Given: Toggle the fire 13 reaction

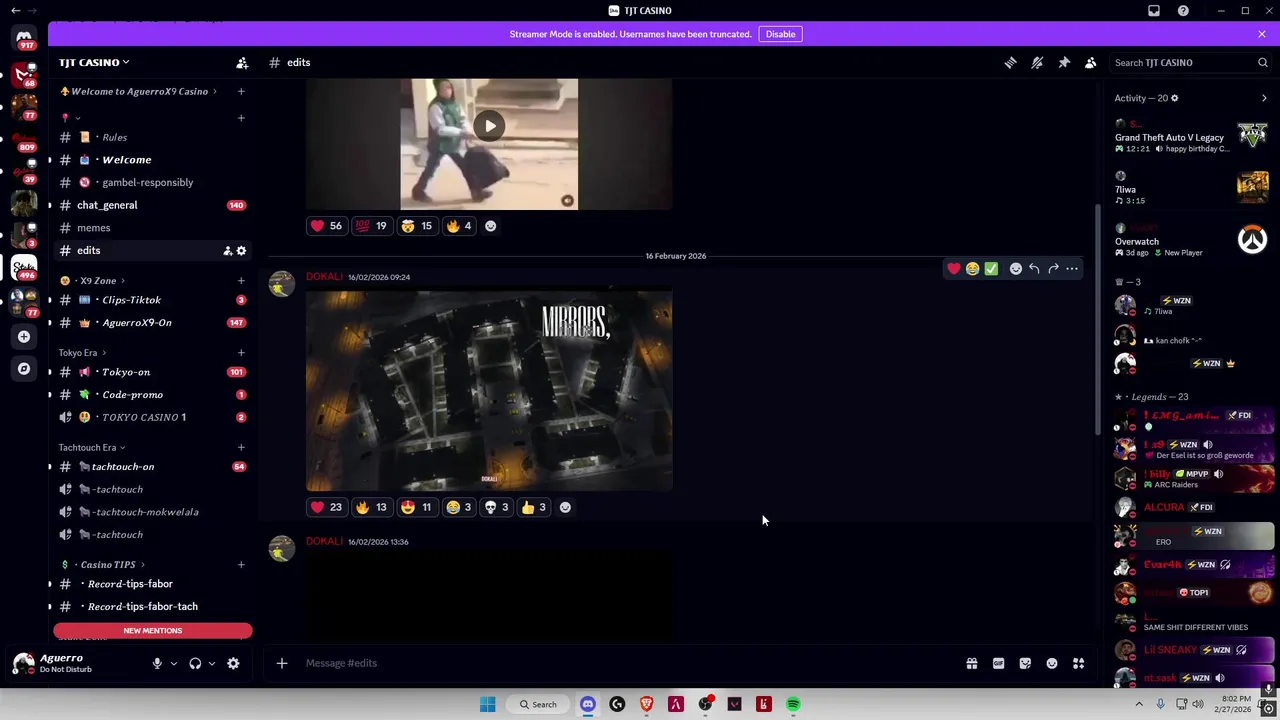Looking at the screenshot, I should coord(371,507).
